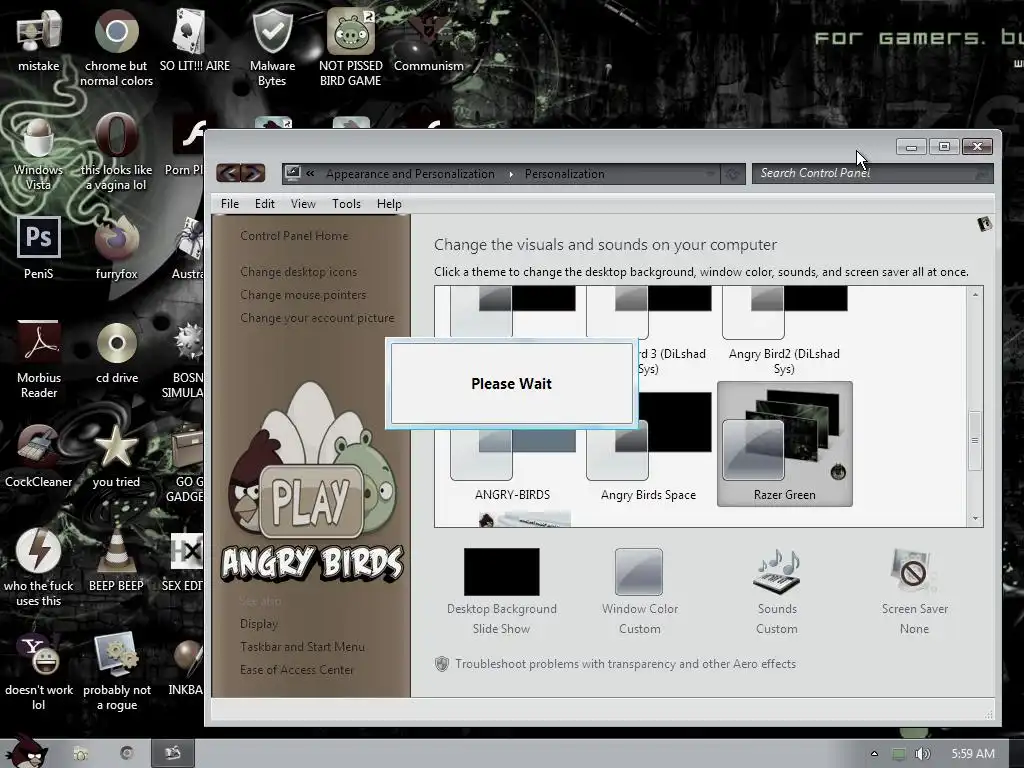The image size is (1024, 768).
Task: Open 'this looks like' Opera desktop icon
Action: point(116,137)
